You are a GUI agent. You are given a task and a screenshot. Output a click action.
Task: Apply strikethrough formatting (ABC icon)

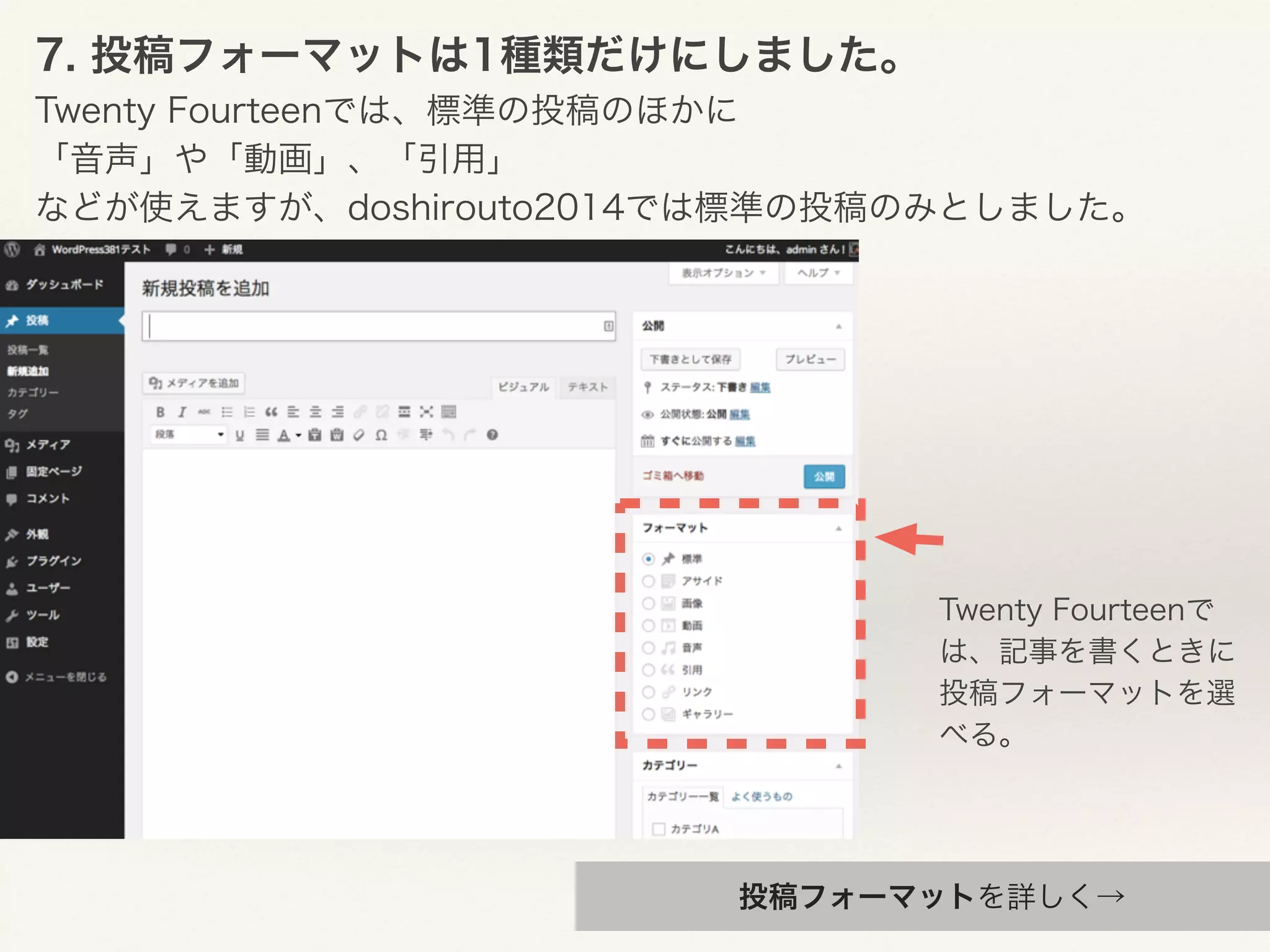[x=204, y=412]
